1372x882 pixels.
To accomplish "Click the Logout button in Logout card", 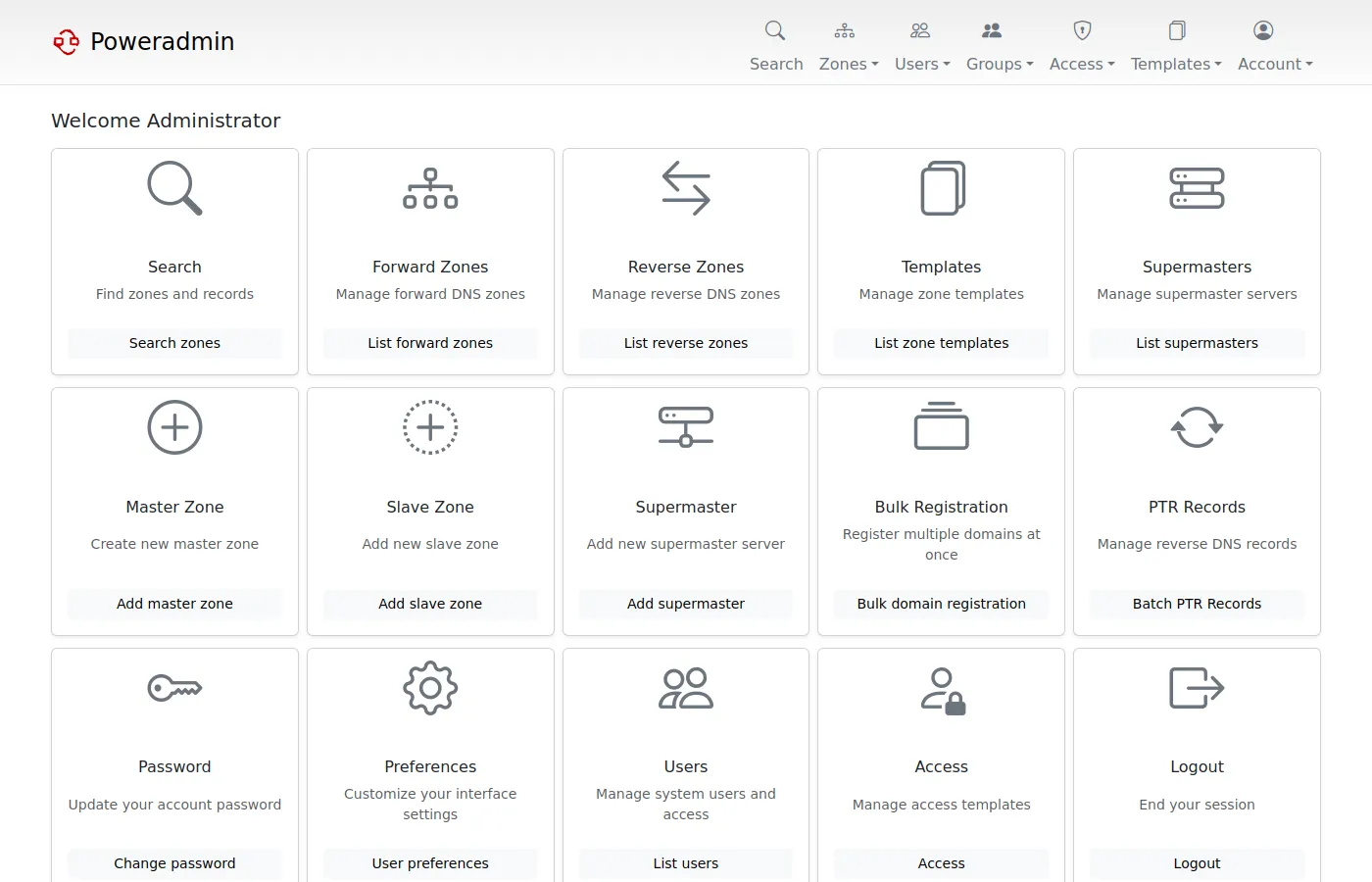I will coord(1197,863).
